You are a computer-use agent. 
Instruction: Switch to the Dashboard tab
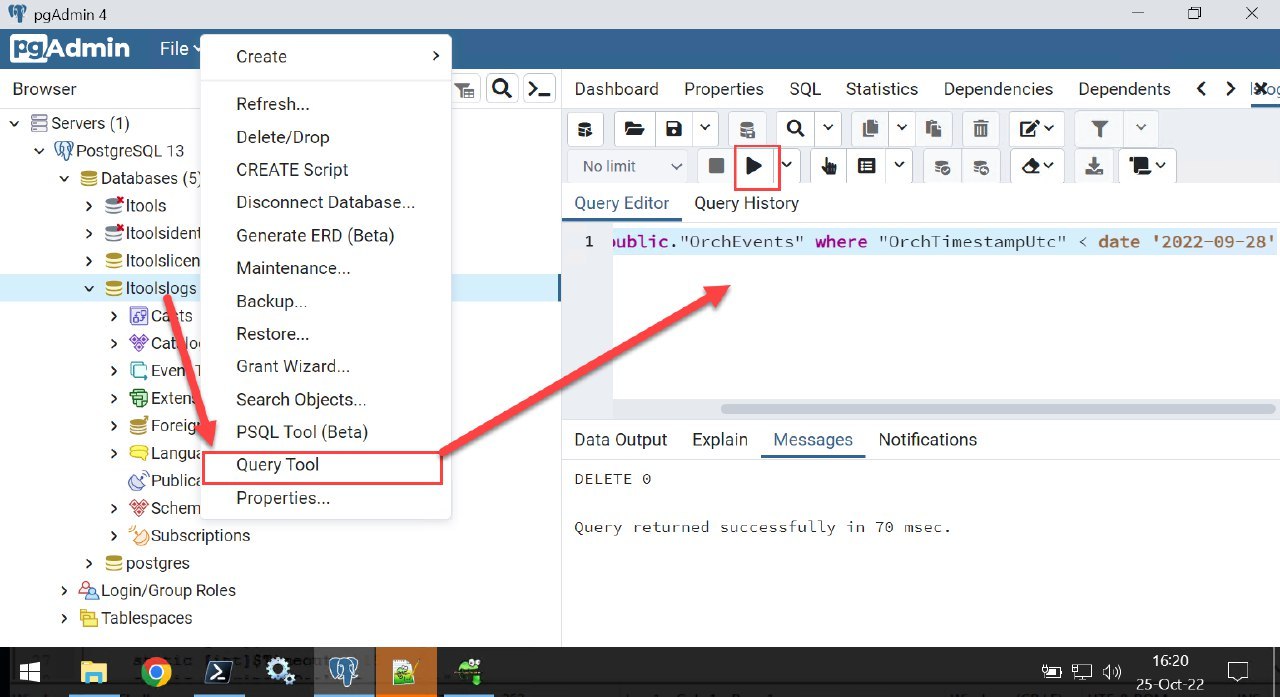point(616,89)
